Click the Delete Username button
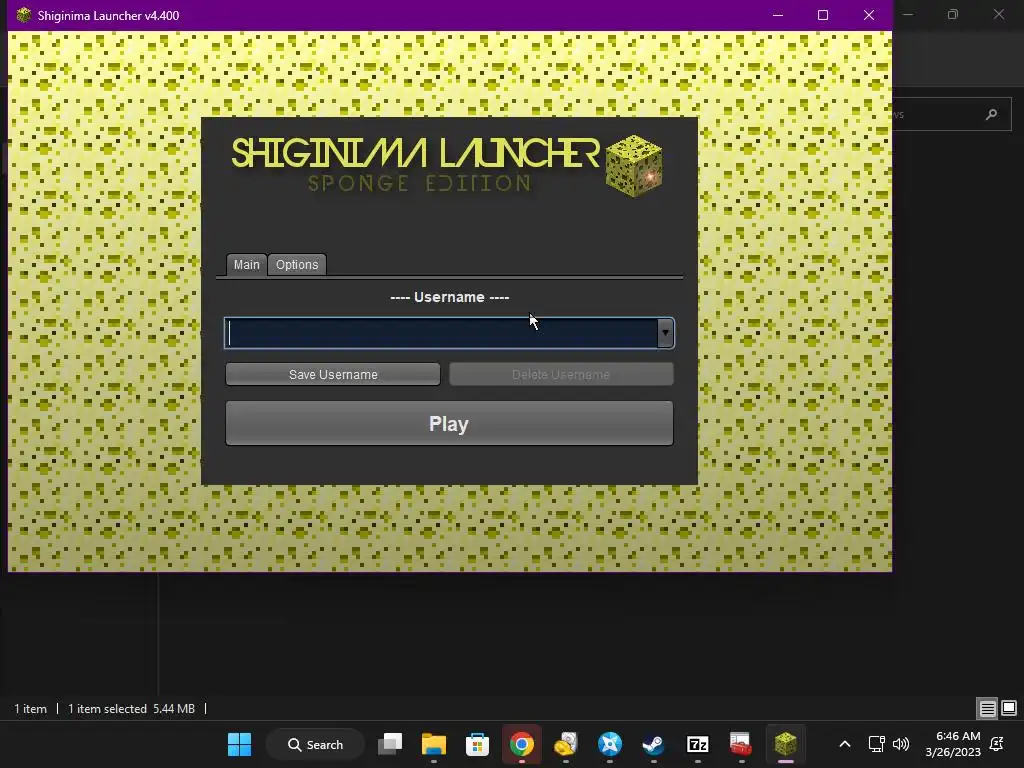1024x768 pixels. [561, 374]
